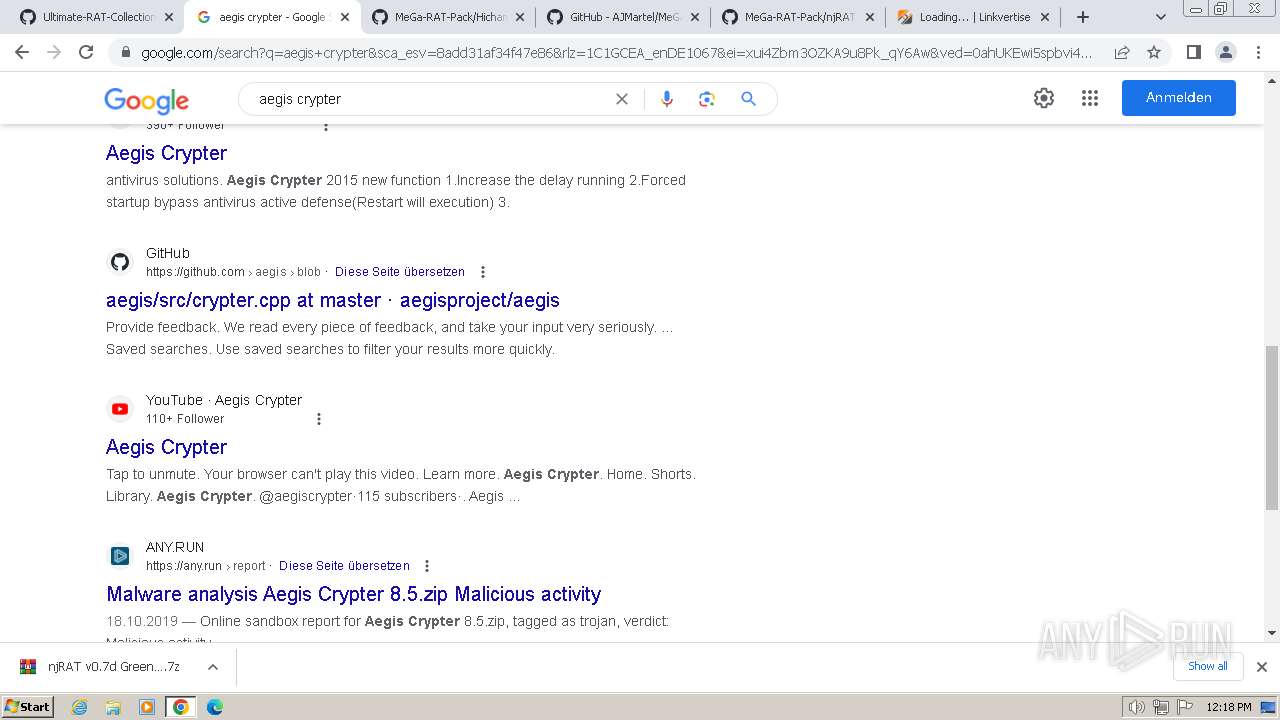The image size is (1280, 720).
Task: Clear the search box text with the X icon
Action: [x=622, y=99]
